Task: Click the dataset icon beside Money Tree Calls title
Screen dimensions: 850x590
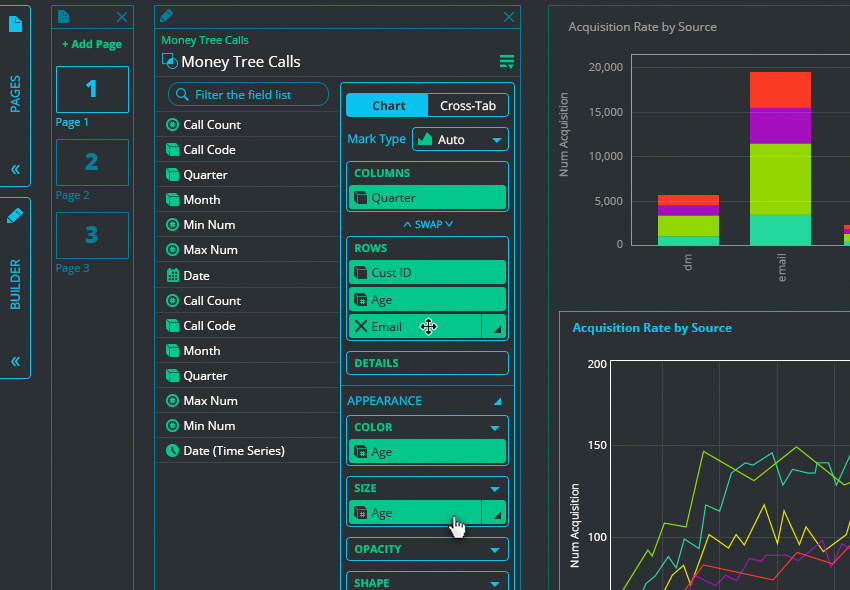Action: [169, 62]
